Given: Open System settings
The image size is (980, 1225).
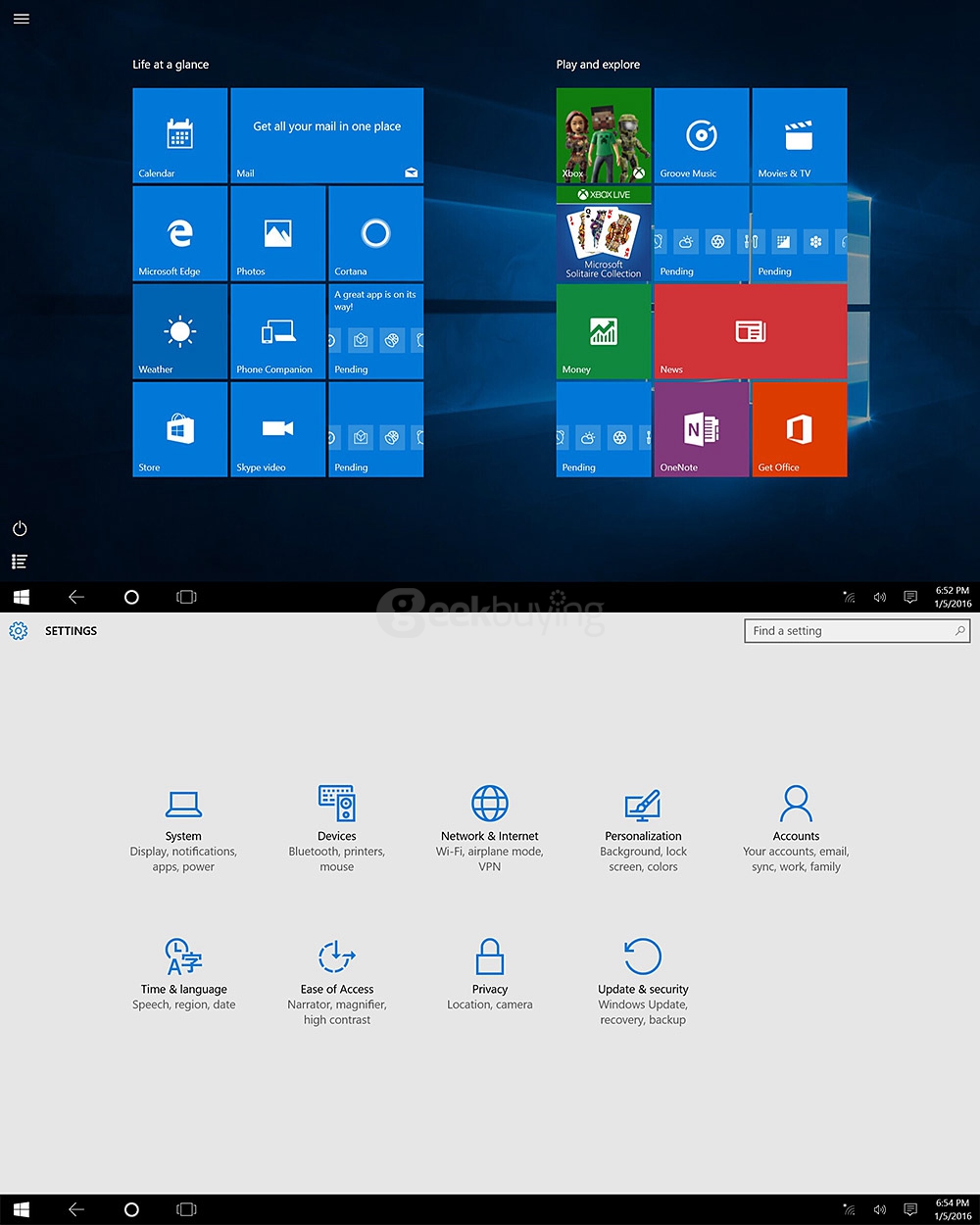Looking at the screenshot, I should click(183, 828).
